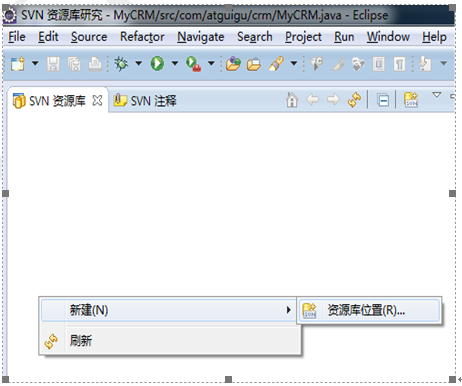Image resolution: width=462 pixels, height=386 pixels.
Task: Open the View Menu triangle
Action: click(x=437, y=95)
